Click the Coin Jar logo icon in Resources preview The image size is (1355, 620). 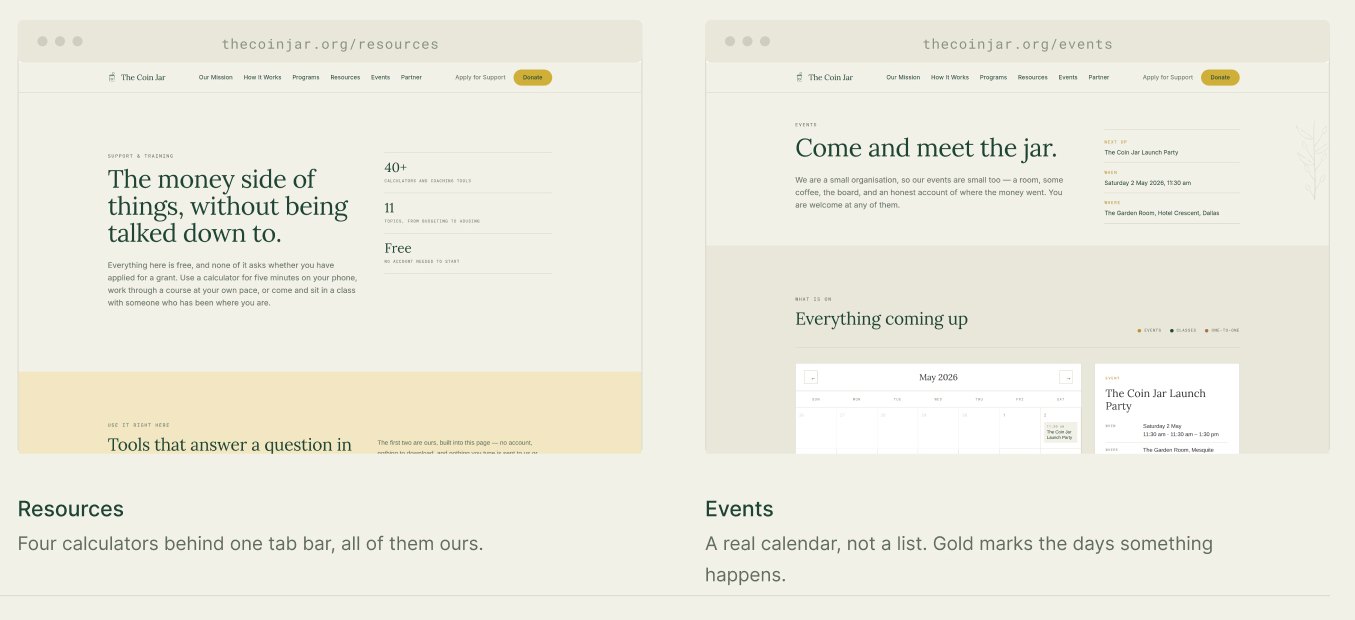point(112,77)
